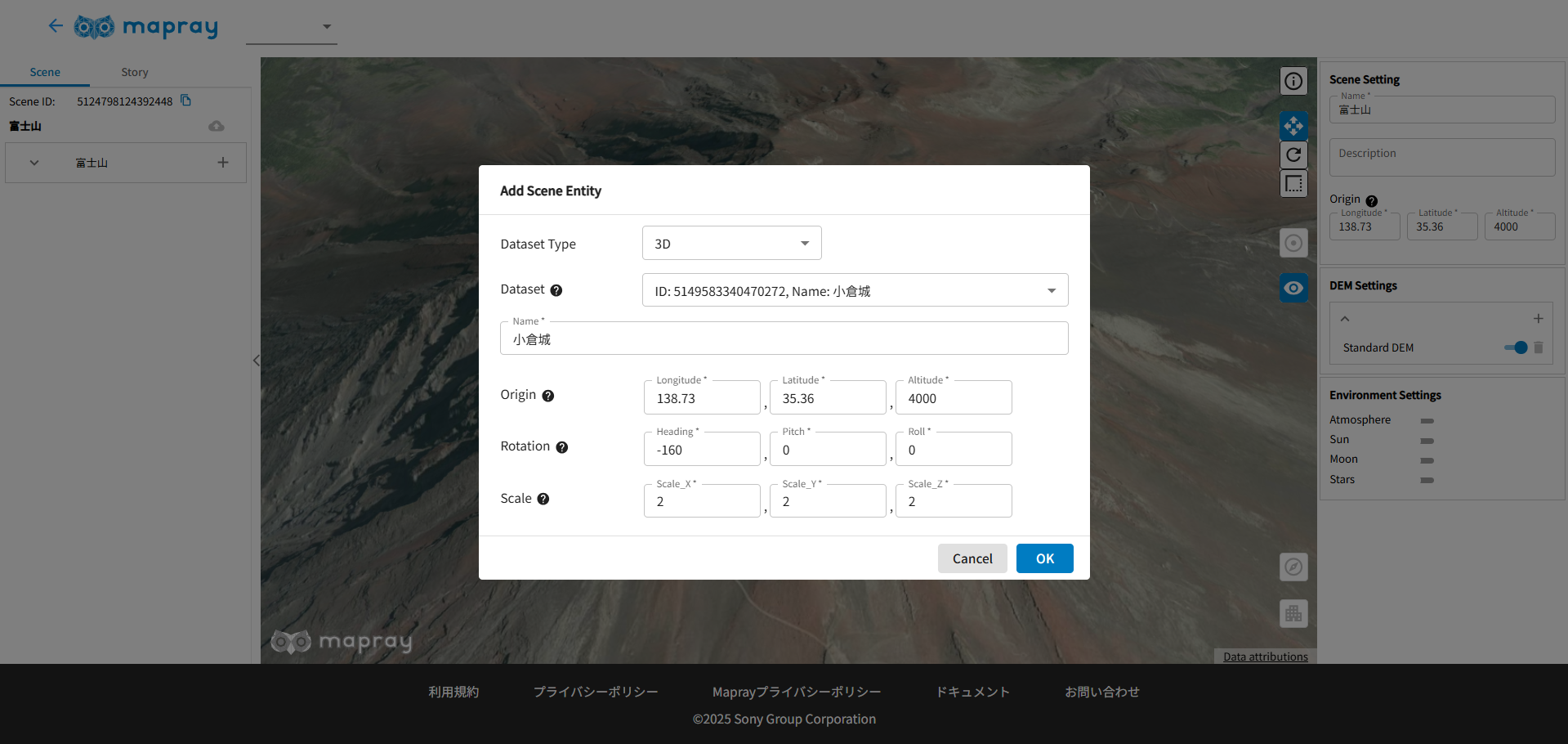Toggle the Standard DEM switch
This screenshot has width=1568, height=744.
pos(1516,347)
